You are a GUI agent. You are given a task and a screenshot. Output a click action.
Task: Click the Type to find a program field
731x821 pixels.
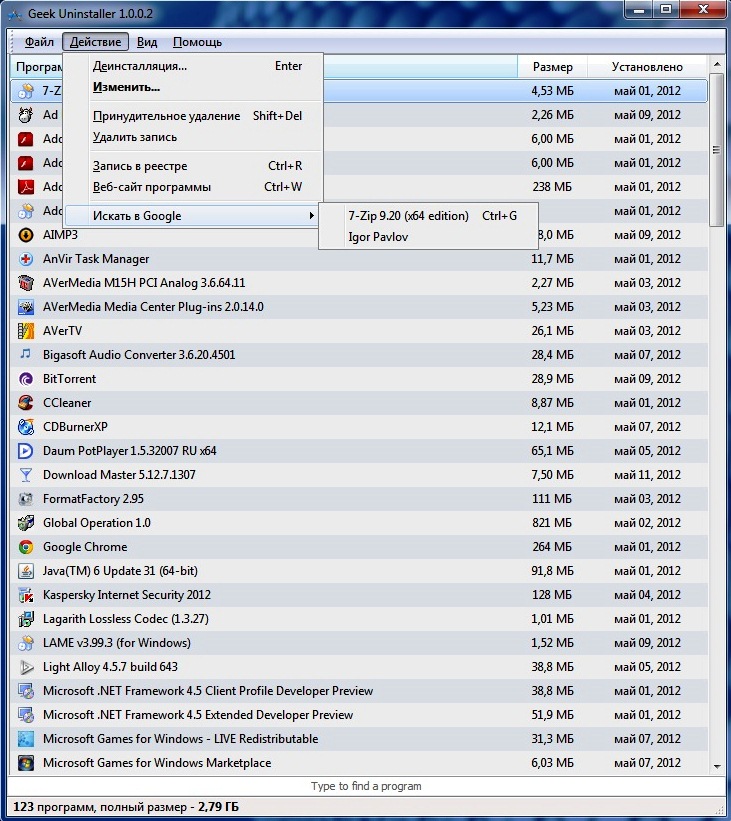[365, 786]
